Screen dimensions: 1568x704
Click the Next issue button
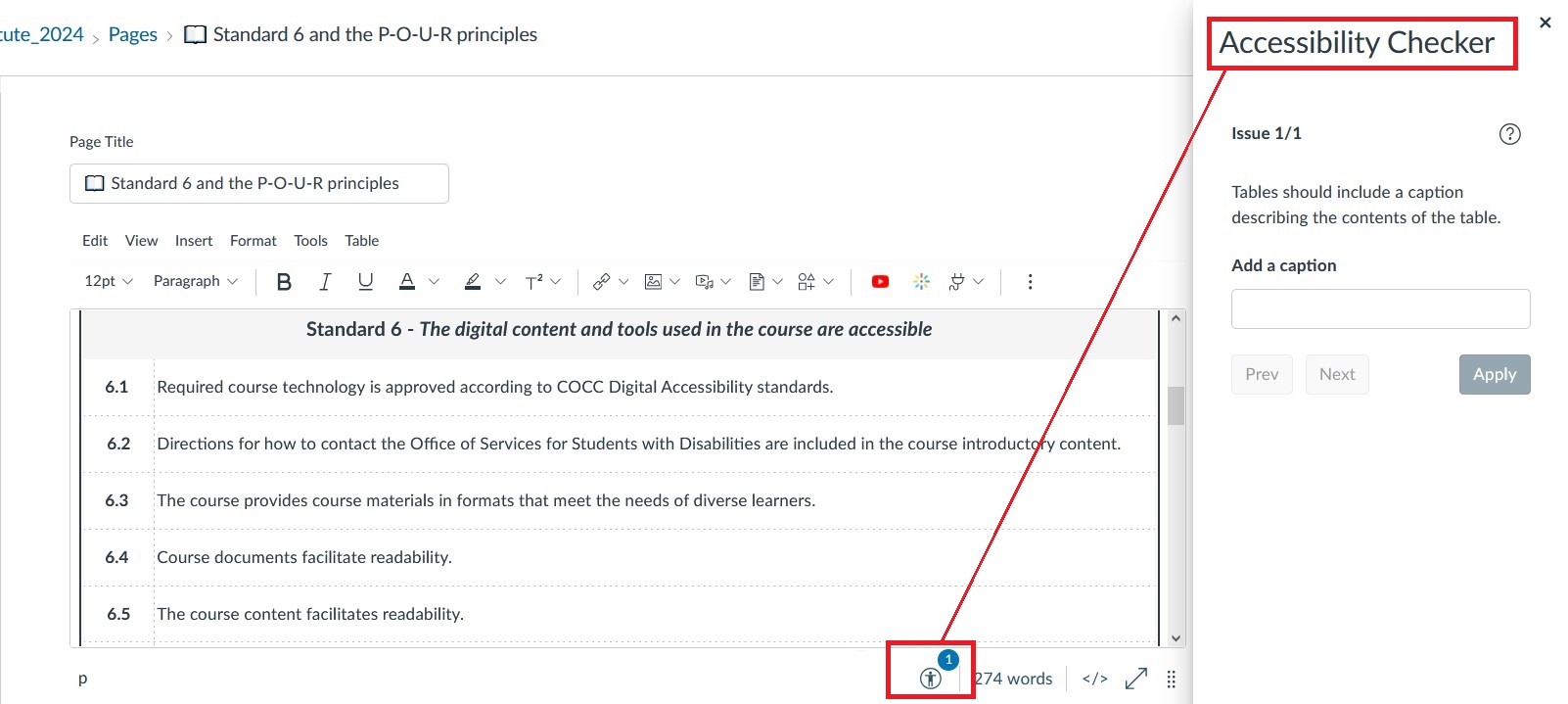(x=1337, y=374)
